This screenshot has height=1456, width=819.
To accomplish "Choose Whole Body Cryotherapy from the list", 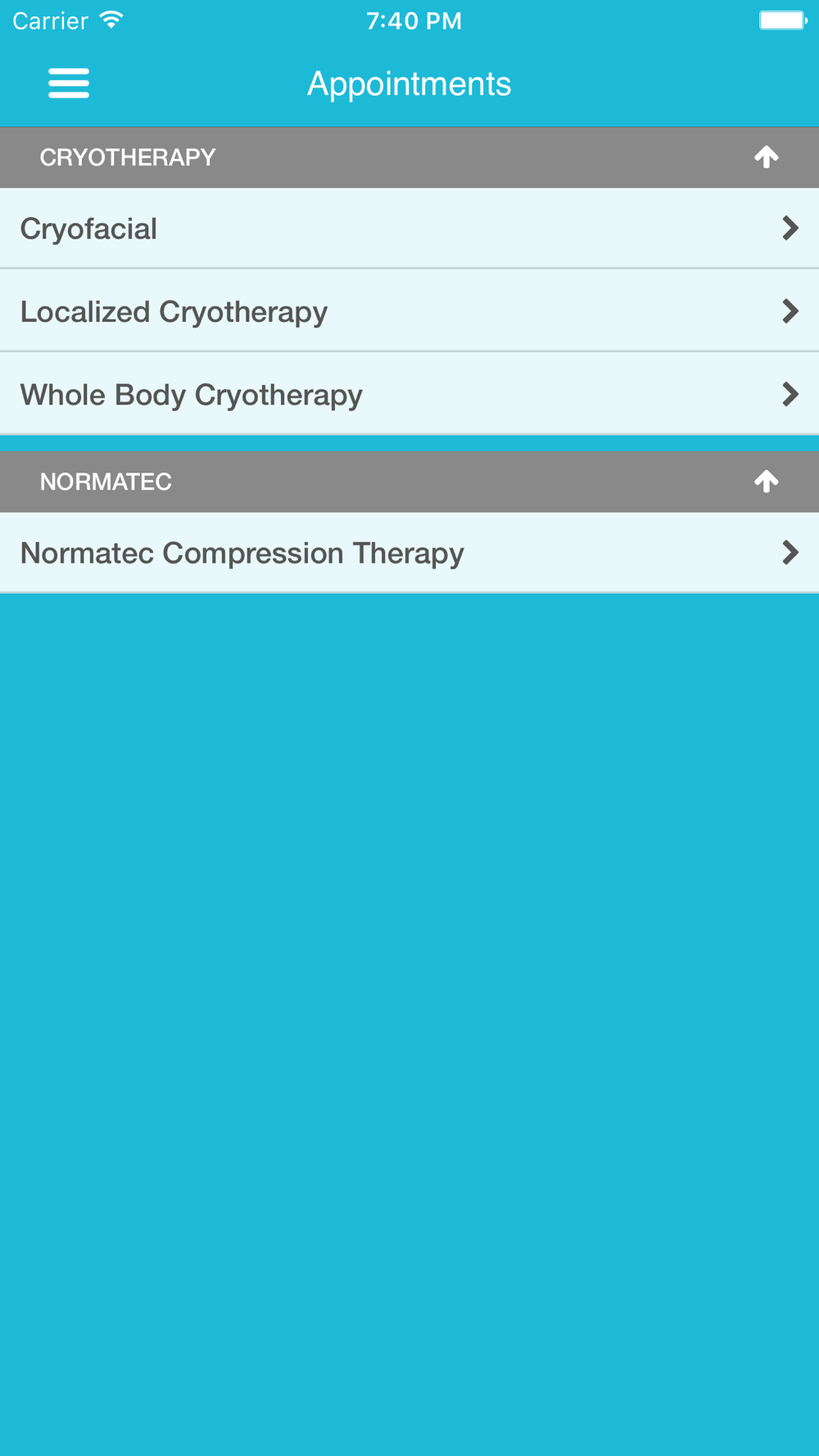I will [192, 395].
